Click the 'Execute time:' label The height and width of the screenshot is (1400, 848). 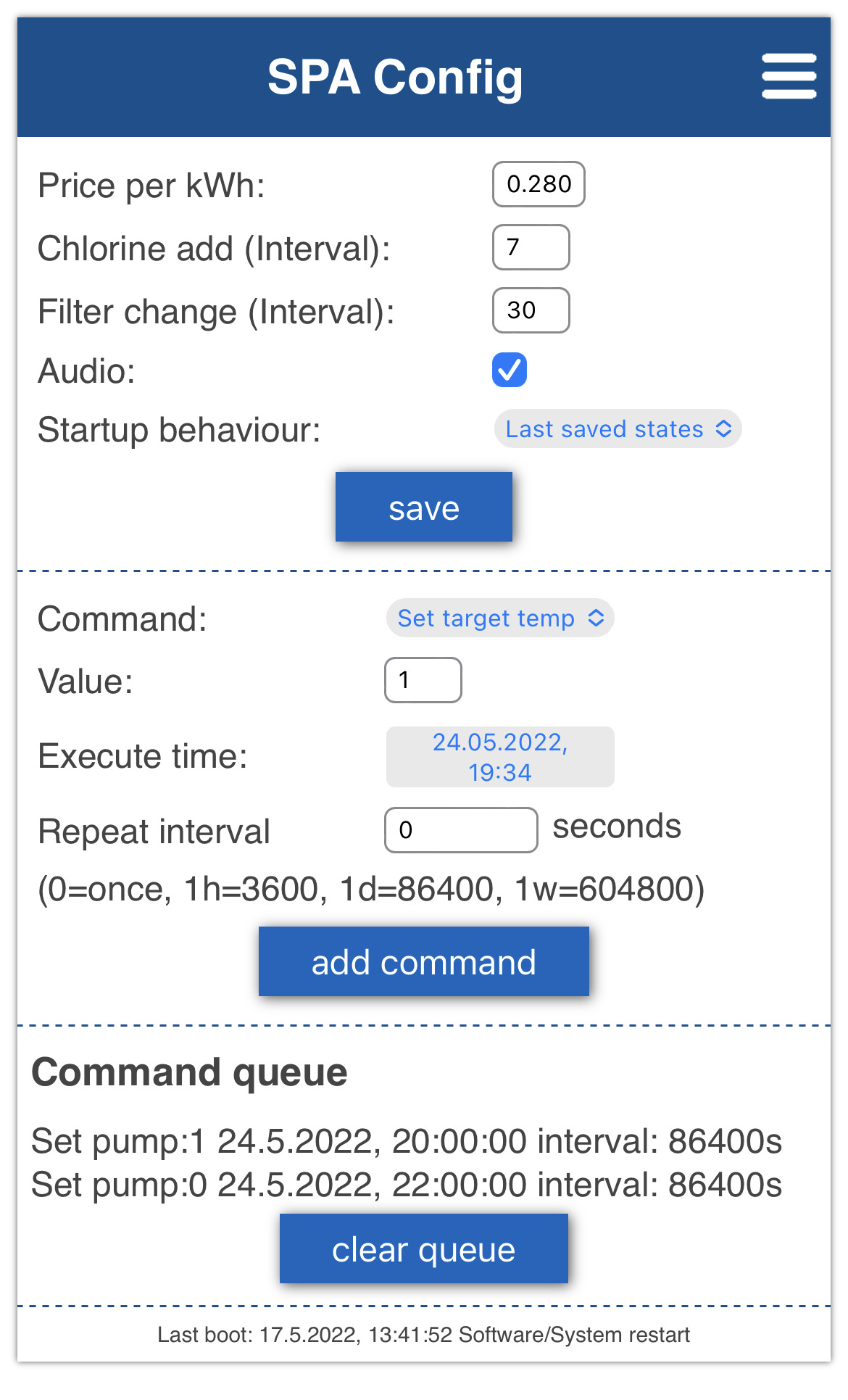coord(143,756)
